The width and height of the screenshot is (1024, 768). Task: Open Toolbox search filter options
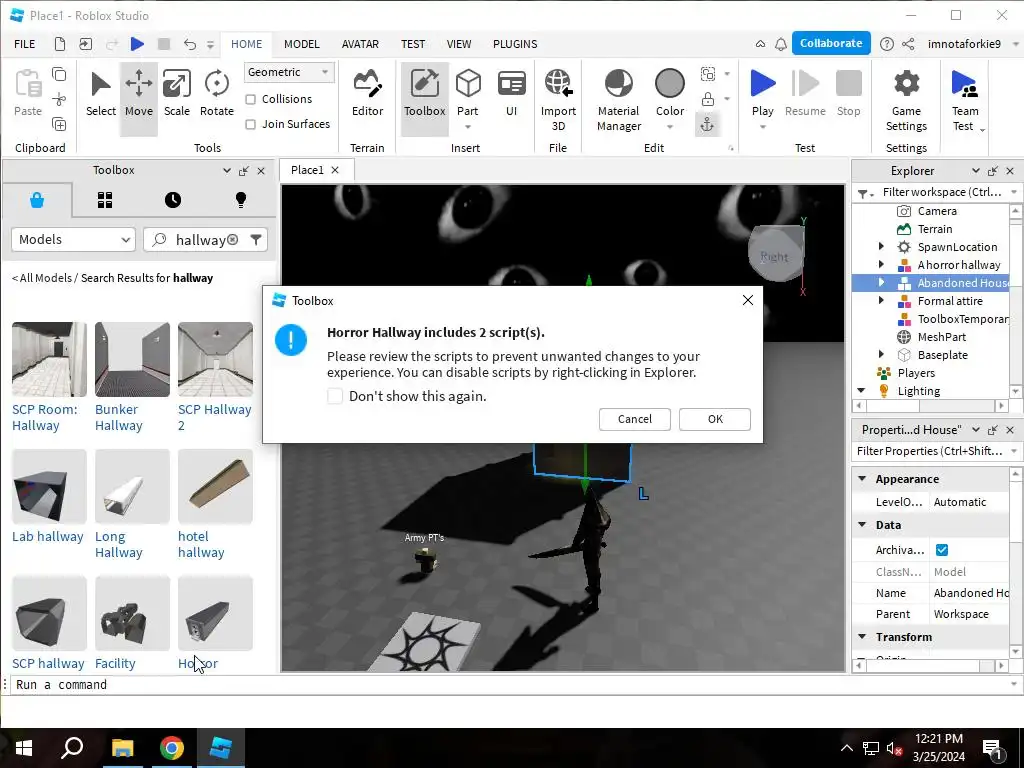[x=256, y=240]
